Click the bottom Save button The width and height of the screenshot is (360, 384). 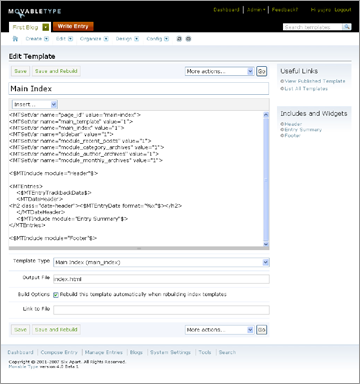coord(20,330)
